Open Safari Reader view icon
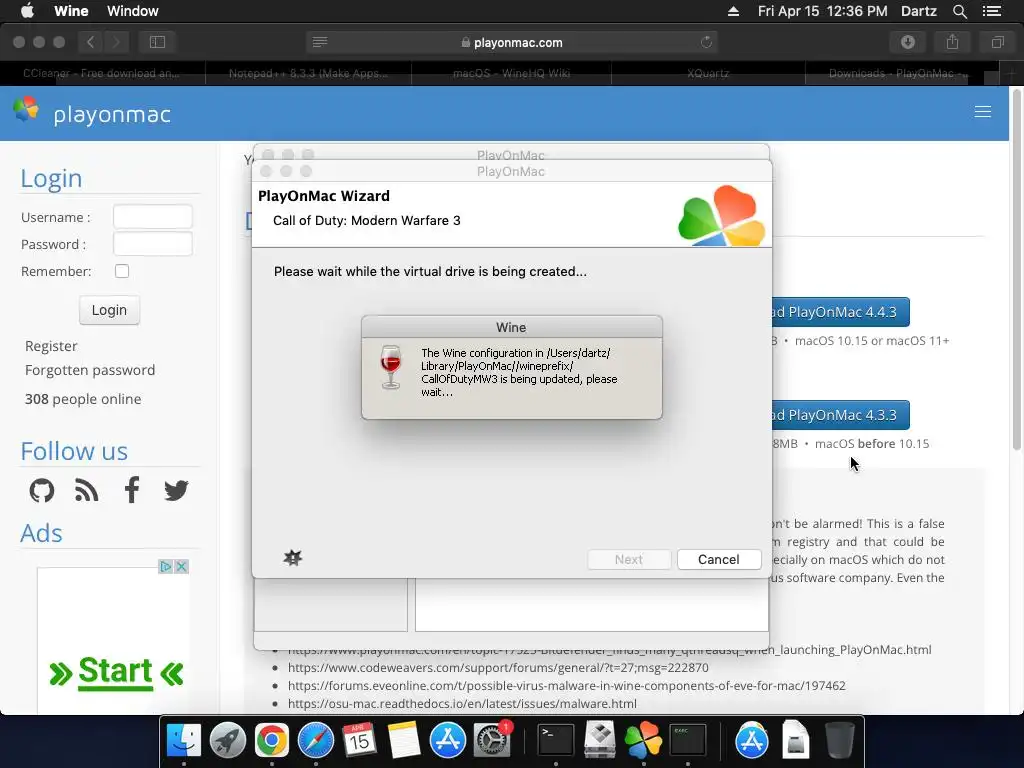The width and height of the screenshot is (1024, 768). tap(320, 42)
